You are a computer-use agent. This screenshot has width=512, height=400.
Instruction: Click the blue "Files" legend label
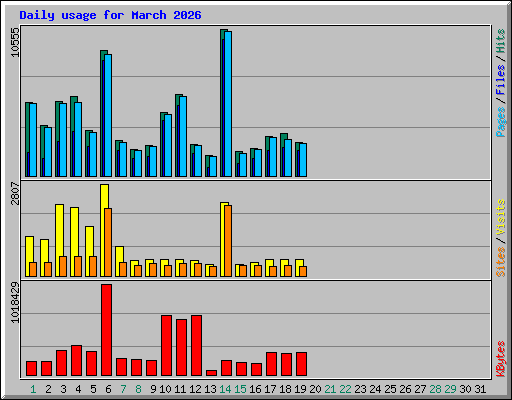[501, 80]
